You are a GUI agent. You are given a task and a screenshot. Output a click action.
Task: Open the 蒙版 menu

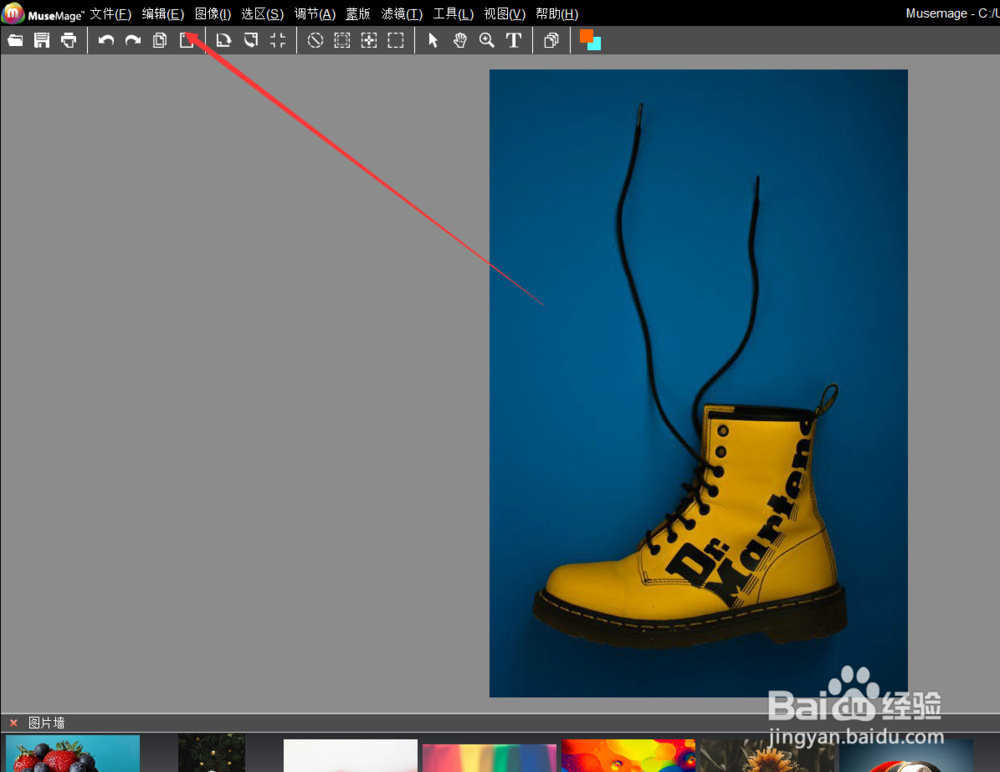click(358, 14)
